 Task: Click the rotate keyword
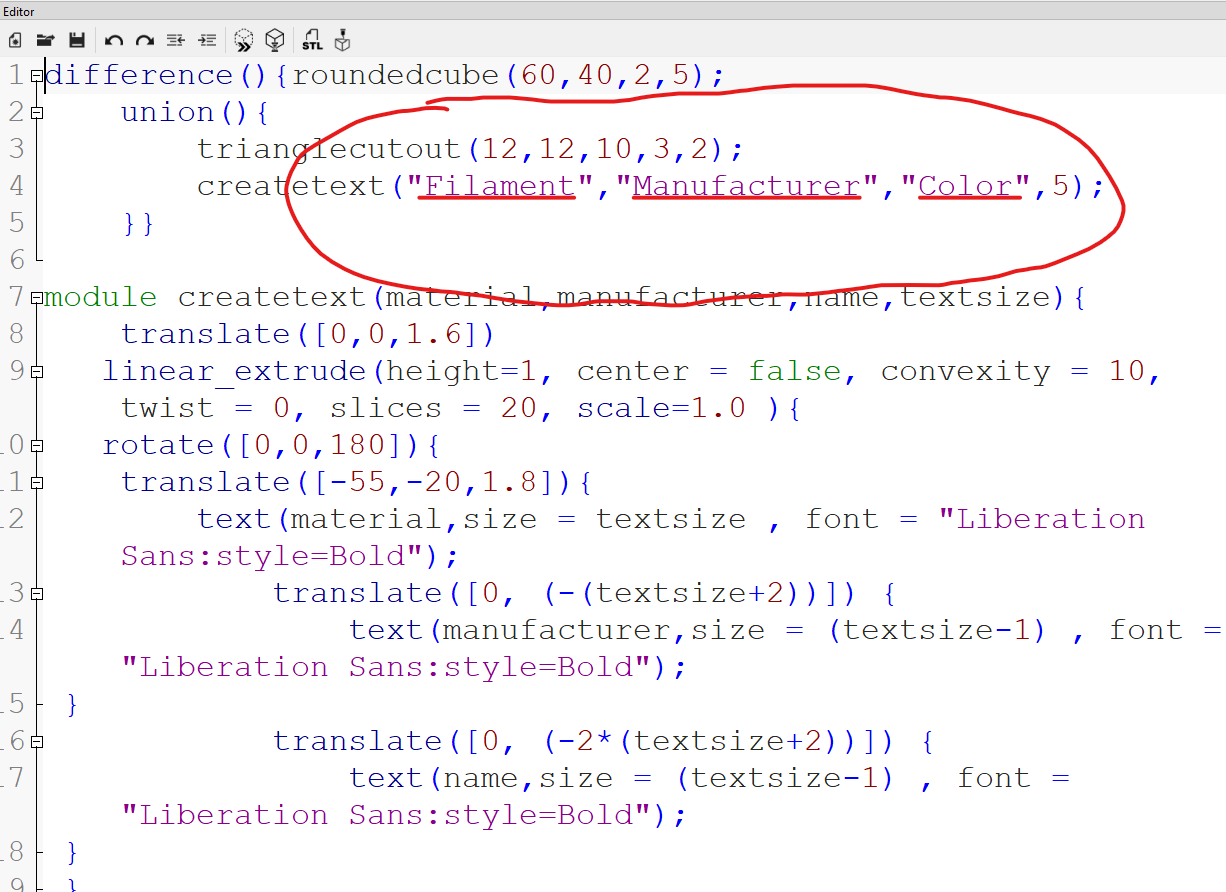pyautogui.click(x=158, y=445)
